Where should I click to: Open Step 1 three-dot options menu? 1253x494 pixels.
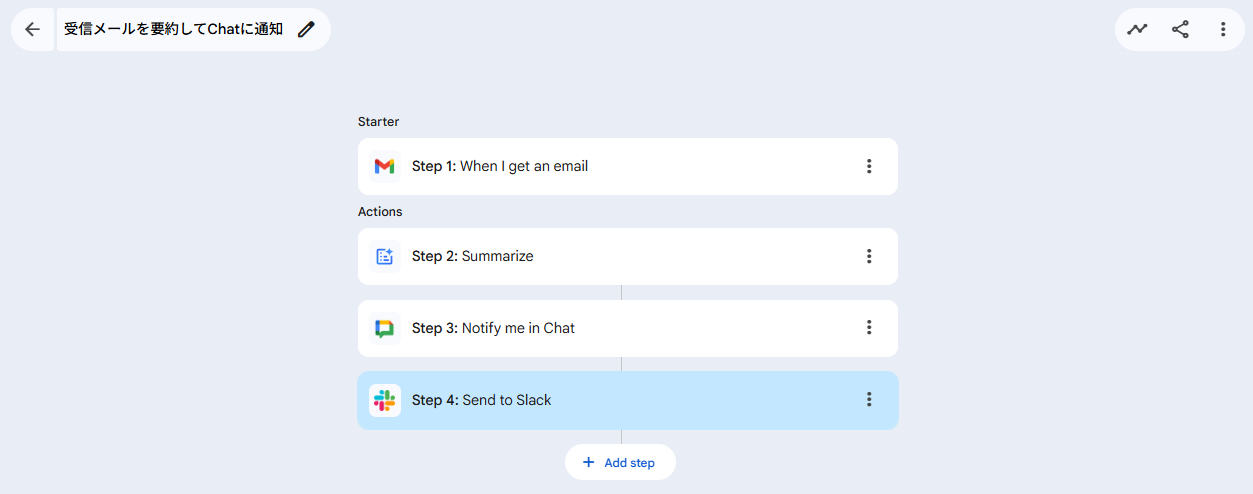(x=869, y=166)
